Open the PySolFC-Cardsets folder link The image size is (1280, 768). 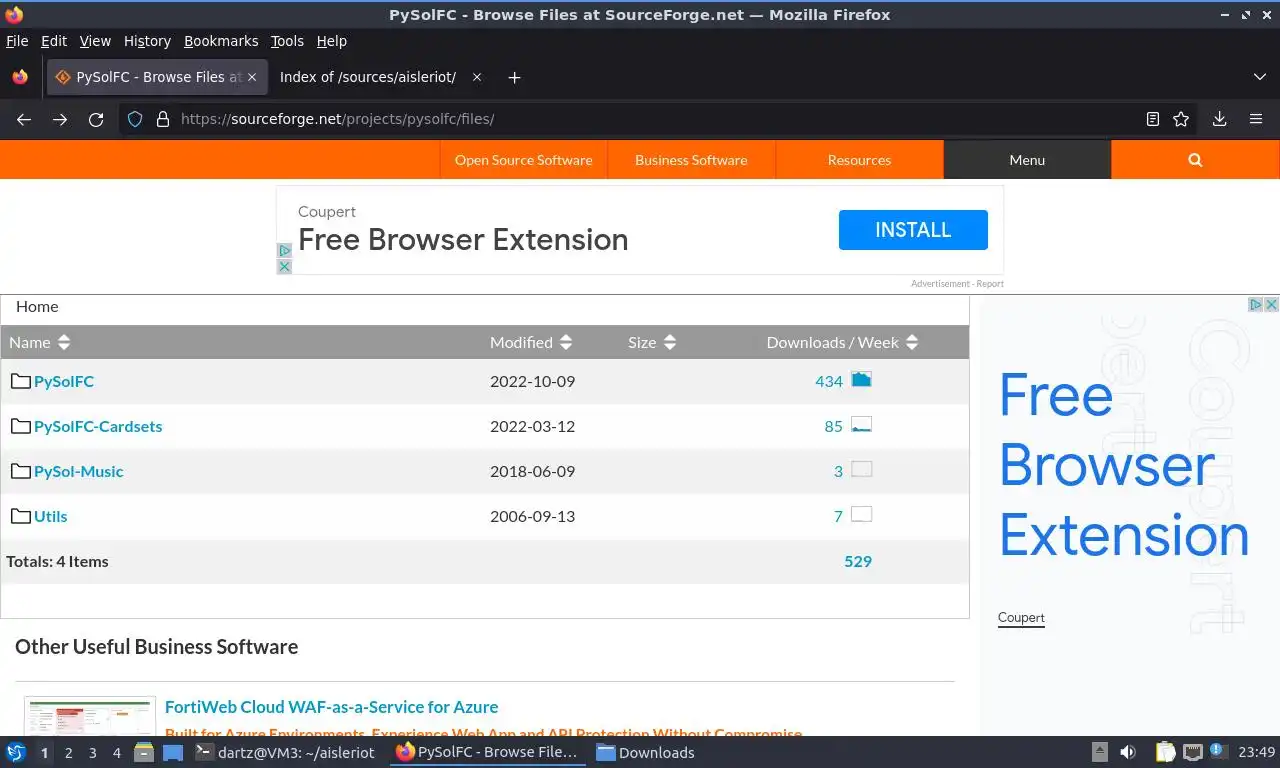pyautogui.click(x=98, y=426)
